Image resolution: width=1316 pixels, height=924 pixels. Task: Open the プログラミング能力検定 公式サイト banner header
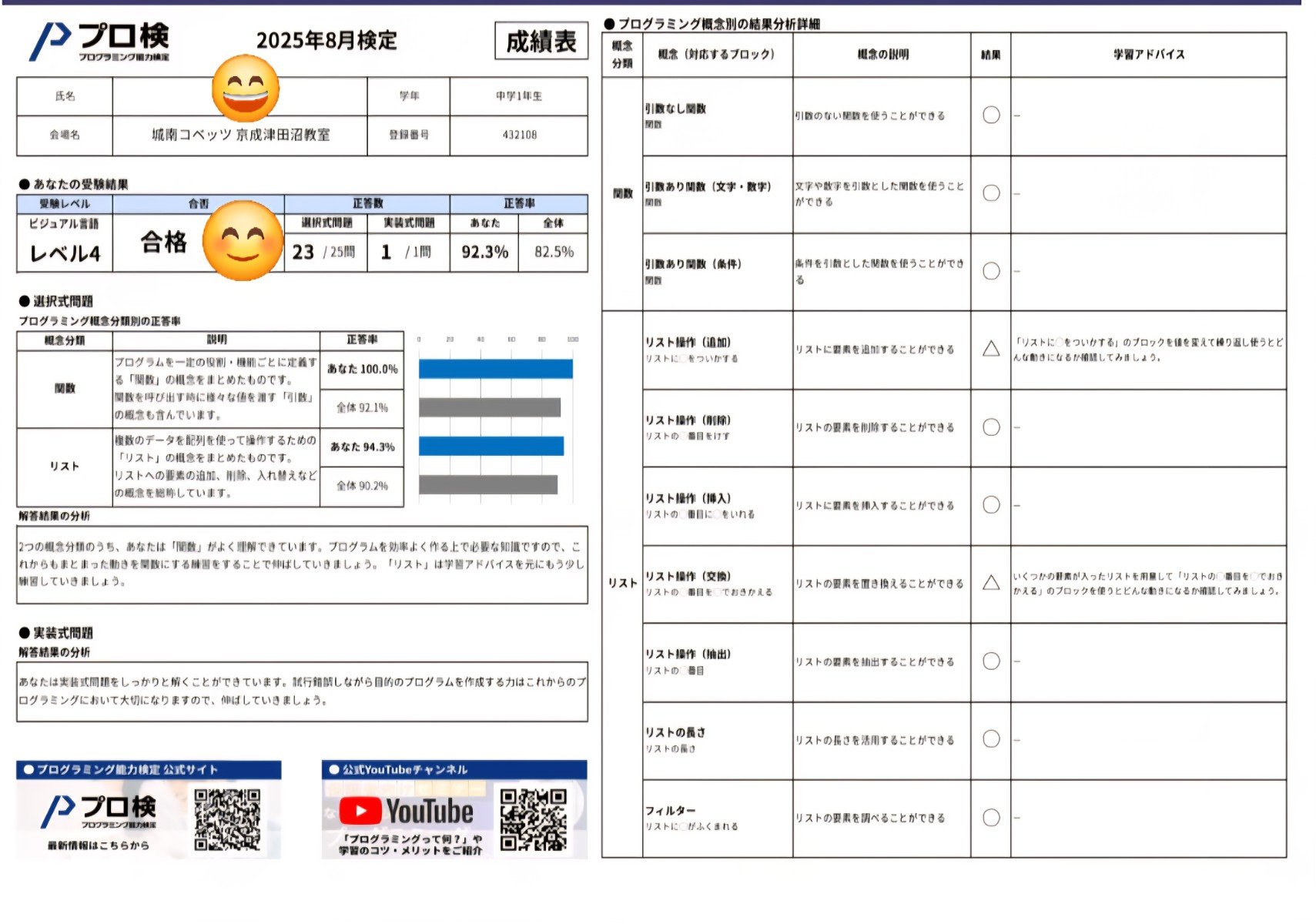coord(149,769)
